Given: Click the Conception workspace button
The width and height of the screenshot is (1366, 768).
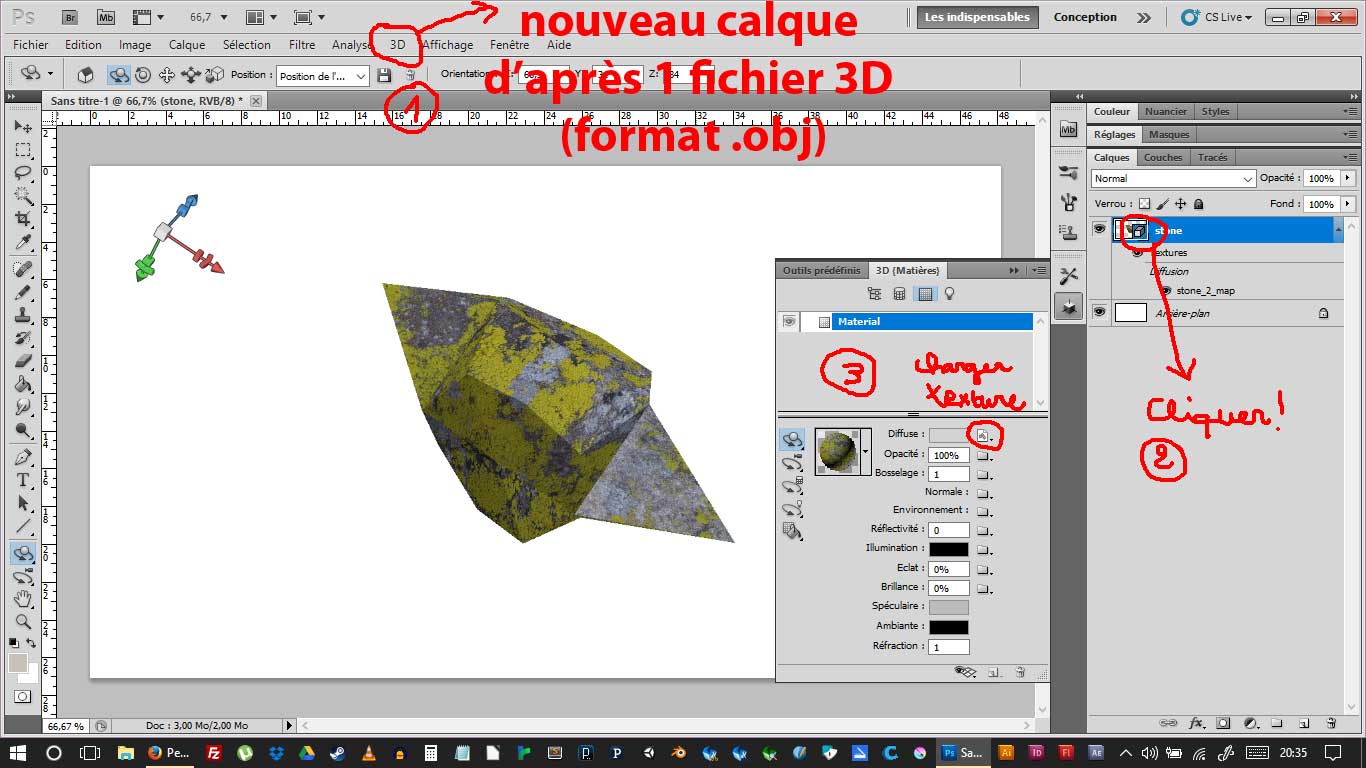Looking at the screenshot, I should (x=1085, y=17).
